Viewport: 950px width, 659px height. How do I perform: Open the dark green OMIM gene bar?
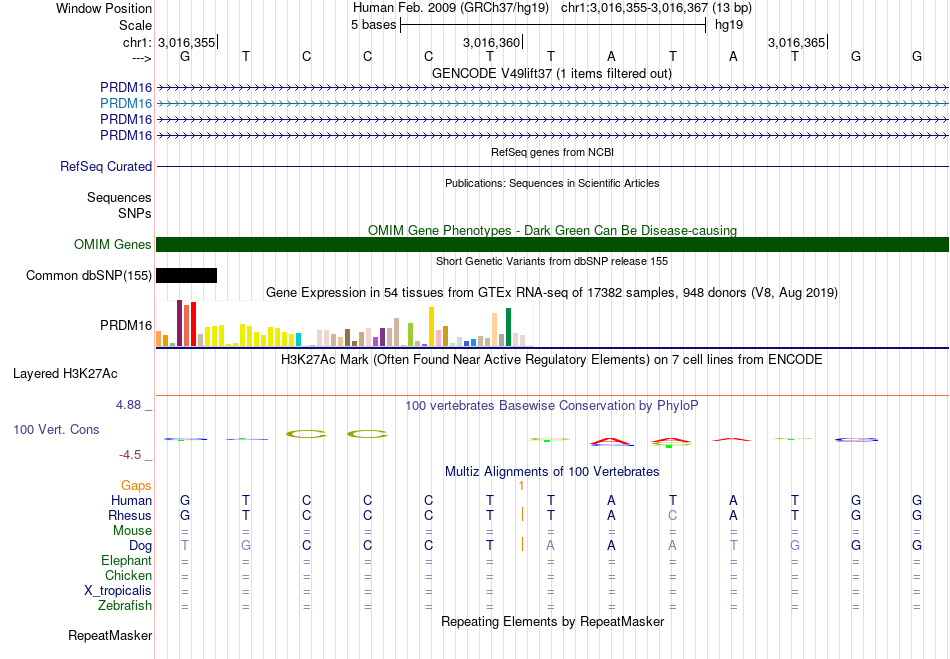[552, 244]
